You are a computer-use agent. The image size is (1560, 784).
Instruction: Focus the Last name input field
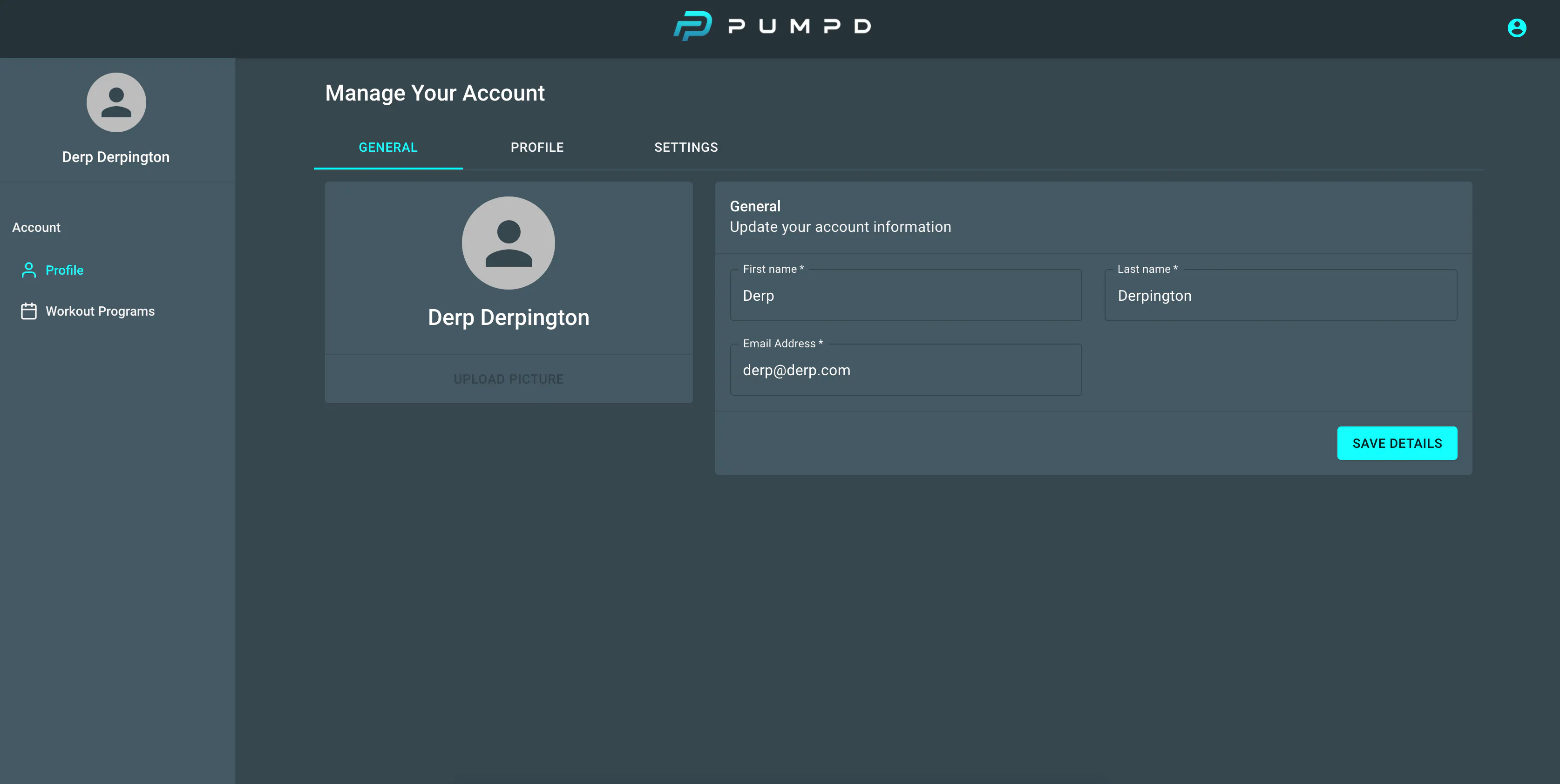tap(1281, 296)
